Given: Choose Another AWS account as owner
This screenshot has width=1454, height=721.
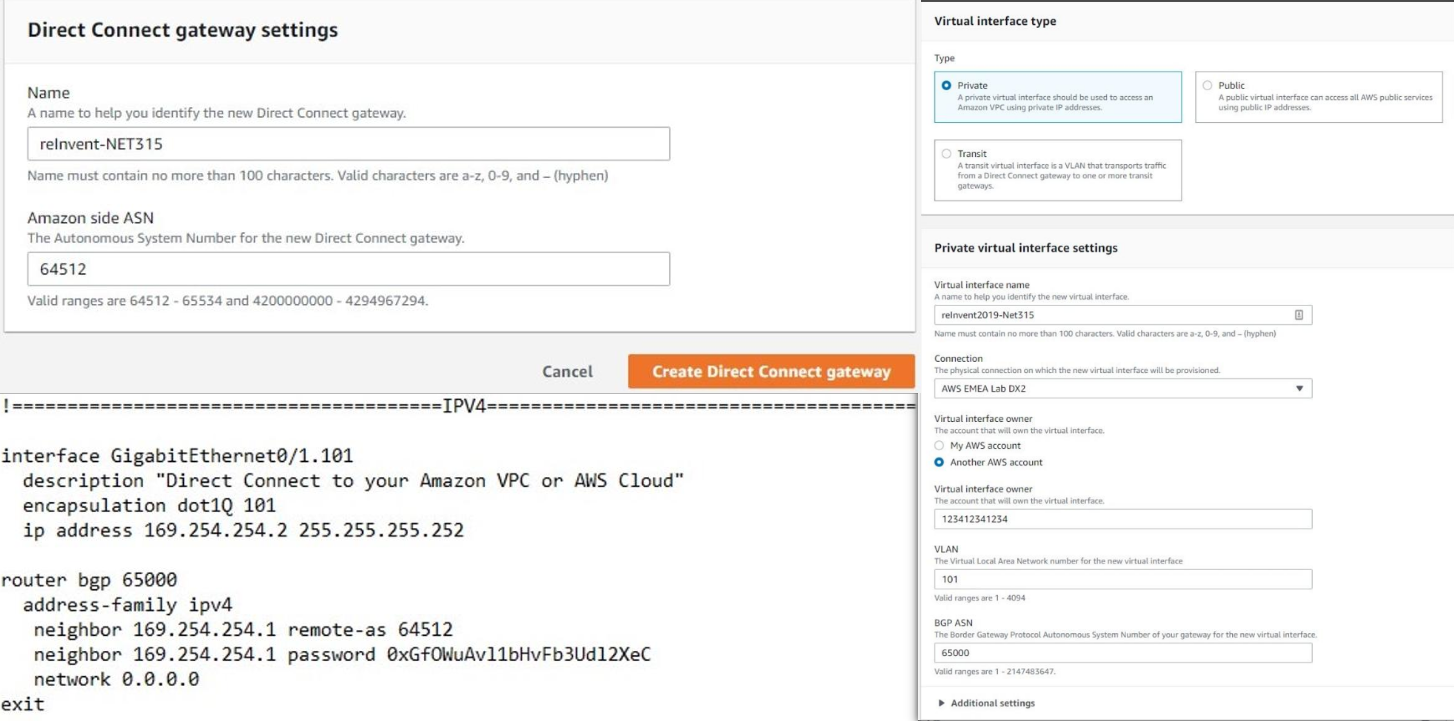Looking at the screenshot, I should coord(938,462).
